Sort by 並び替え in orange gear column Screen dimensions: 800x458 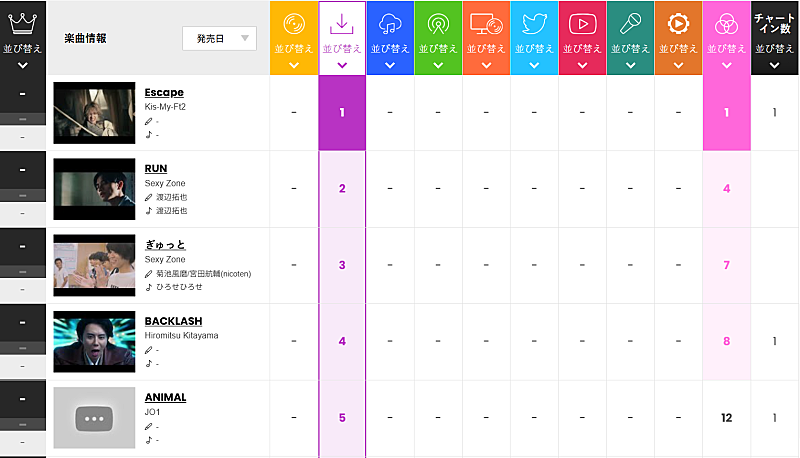678,49
